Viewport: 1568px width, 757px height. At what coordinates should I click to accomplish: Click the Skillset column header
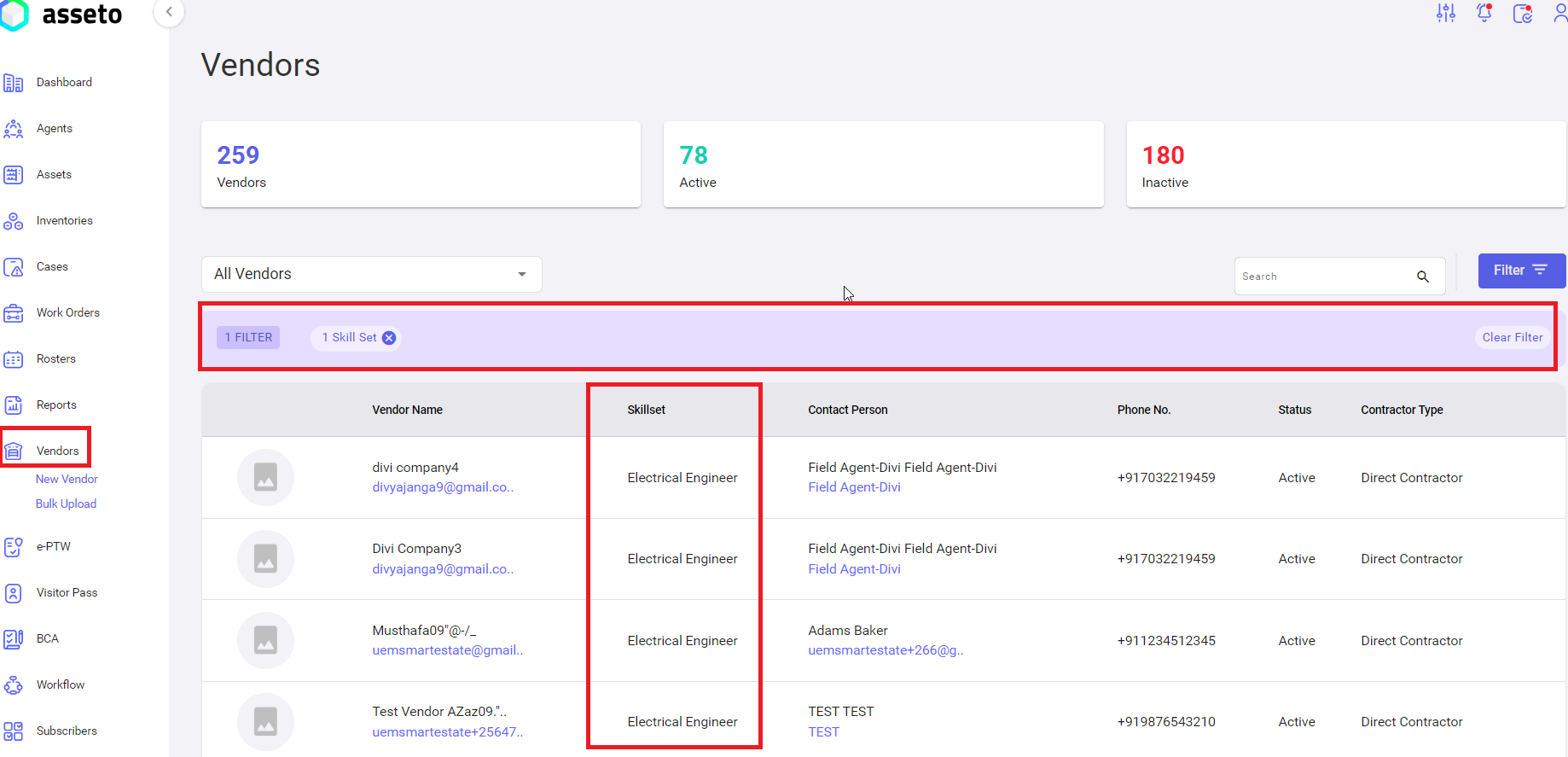tap(647, 411)
